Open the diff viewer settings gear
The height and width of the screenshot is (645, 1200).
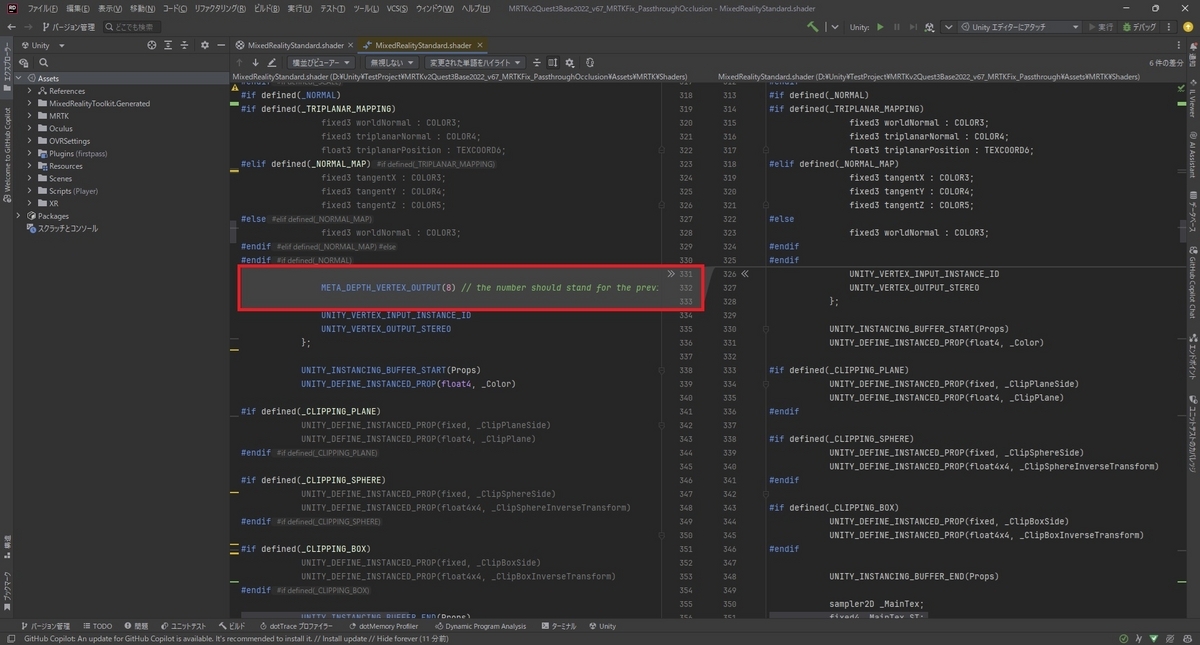pos(570,62)
